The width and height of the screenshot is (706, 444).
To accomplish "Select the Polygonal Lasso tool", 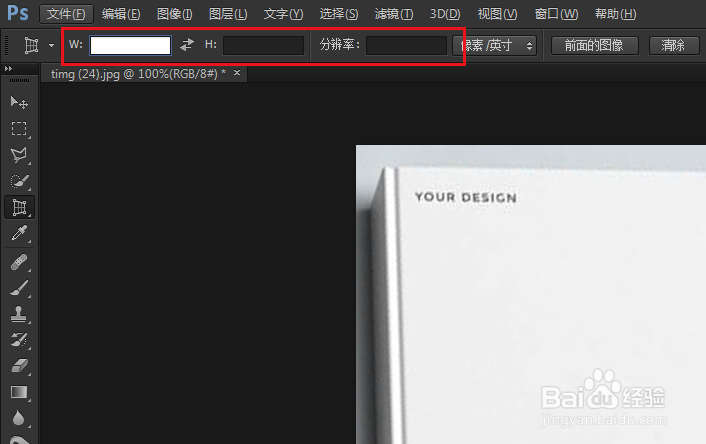I will pos(19,155).
